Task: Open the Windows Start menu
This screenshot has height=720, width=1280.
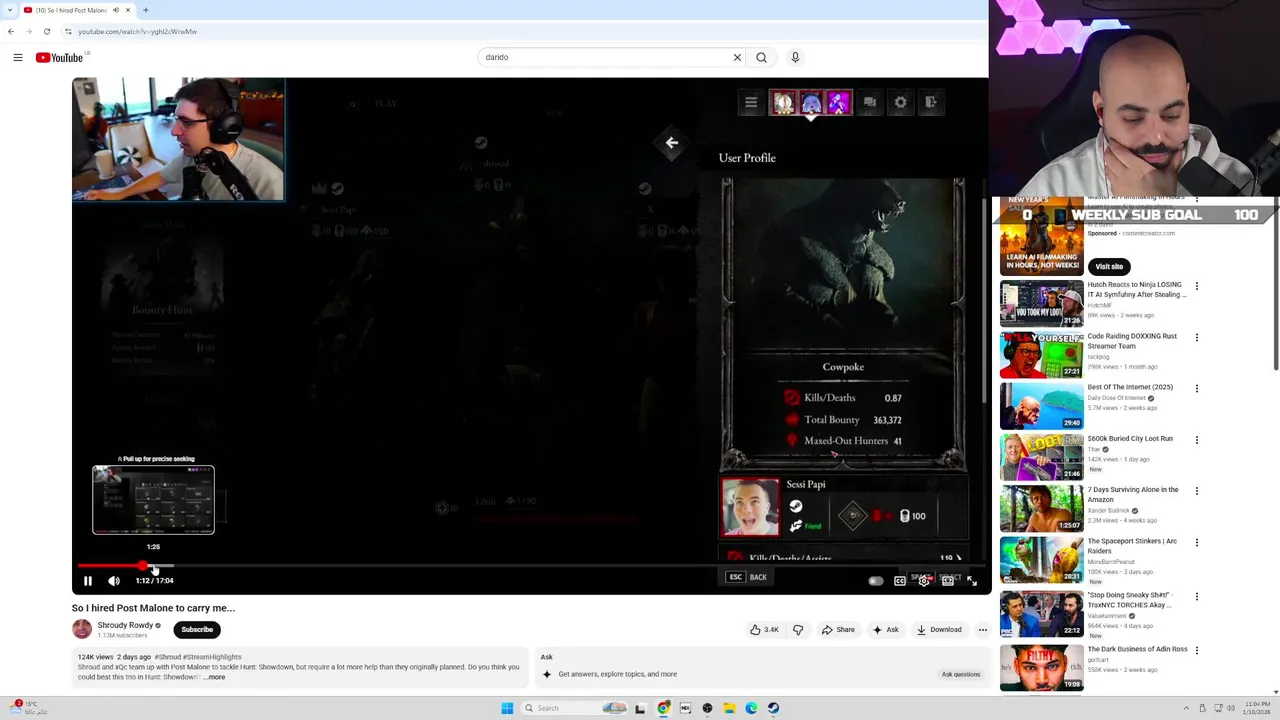Action: click(507, 708)
